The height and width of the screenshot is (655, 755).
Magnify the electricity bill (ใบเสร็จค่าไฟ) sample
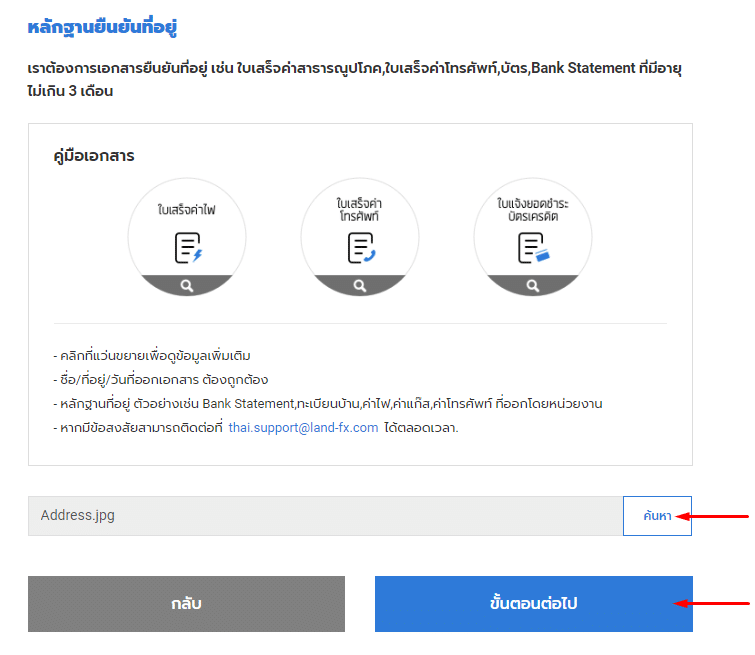pyautogui.click(x=187, y=285)
